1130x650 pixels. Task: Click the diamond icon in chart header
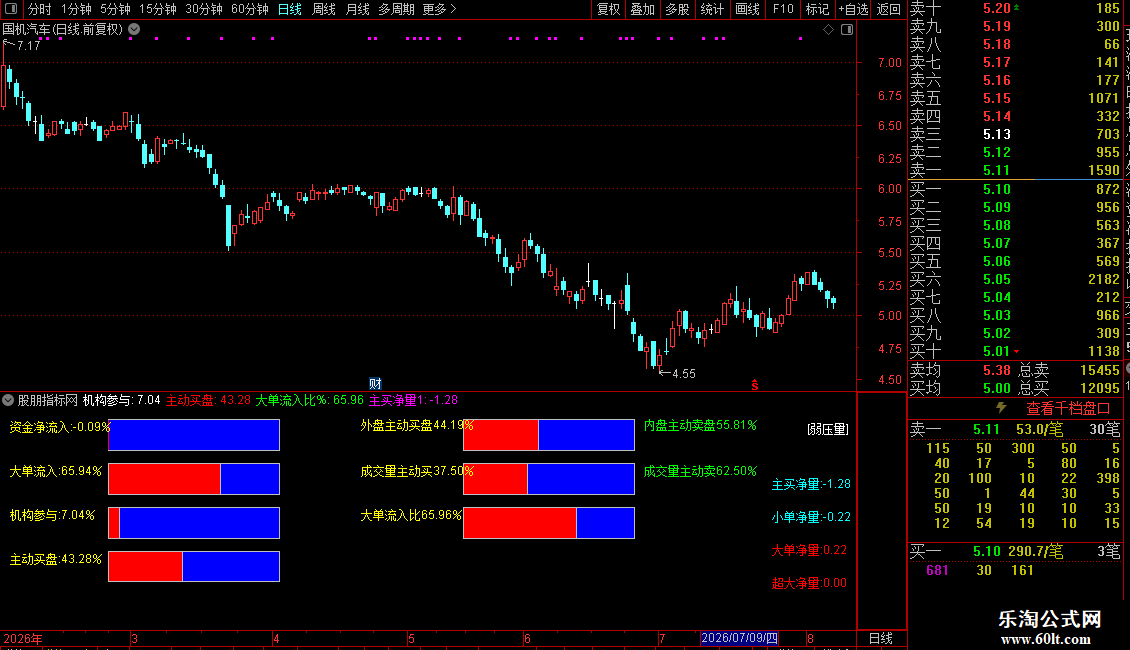828,30
